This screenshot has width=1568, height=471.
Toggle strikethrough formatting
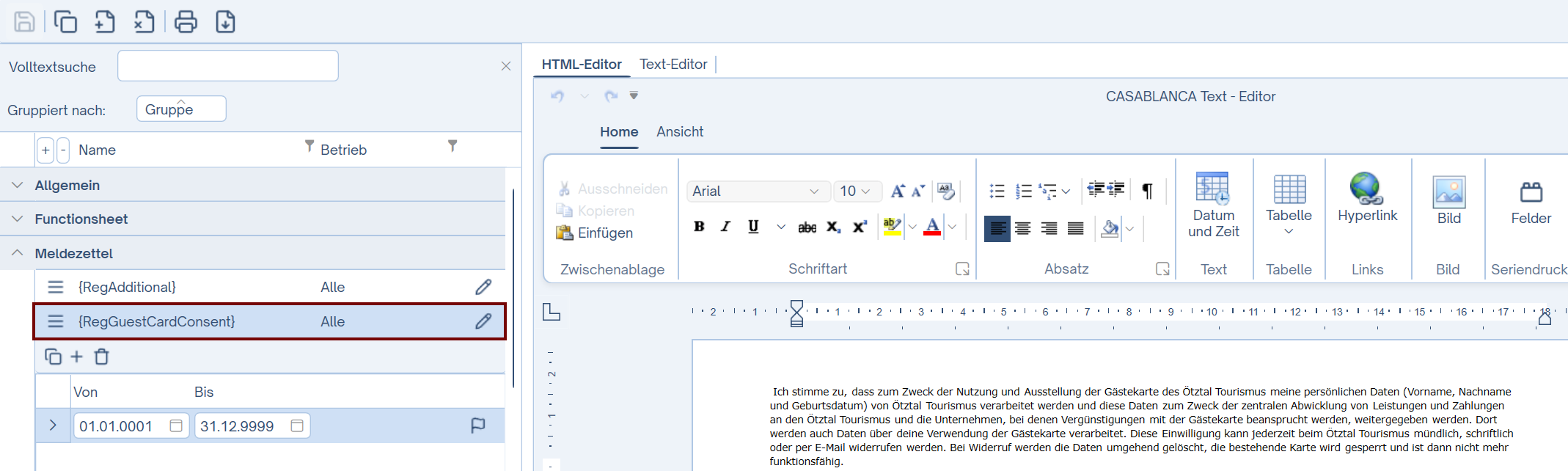click(807, 227)
